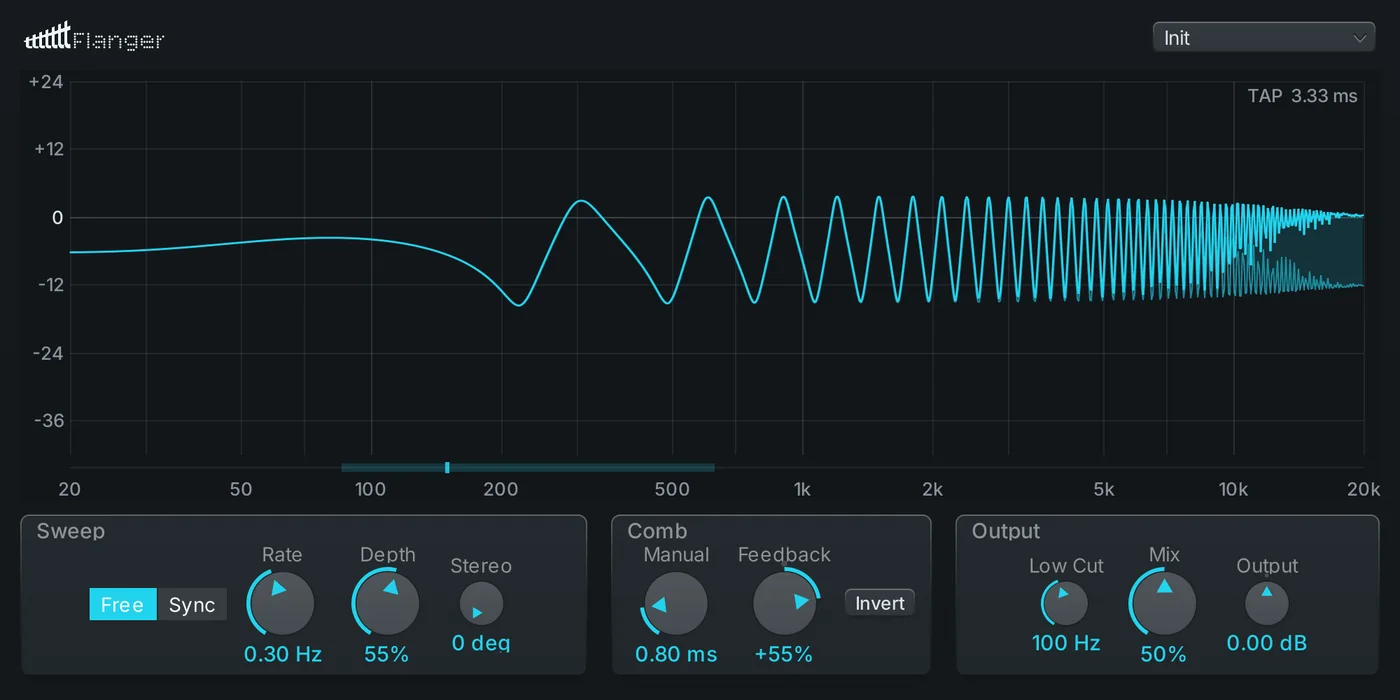Select Free sweep mode
Viewport: 1400px width, 700px height.
123,604
